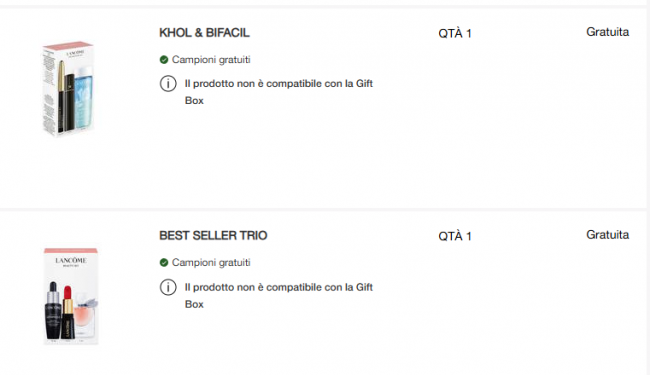Viewport: 650px width, 375px height.
Task: Click the info icon under KHOL & BIFACIL
Action: [168, 84]
